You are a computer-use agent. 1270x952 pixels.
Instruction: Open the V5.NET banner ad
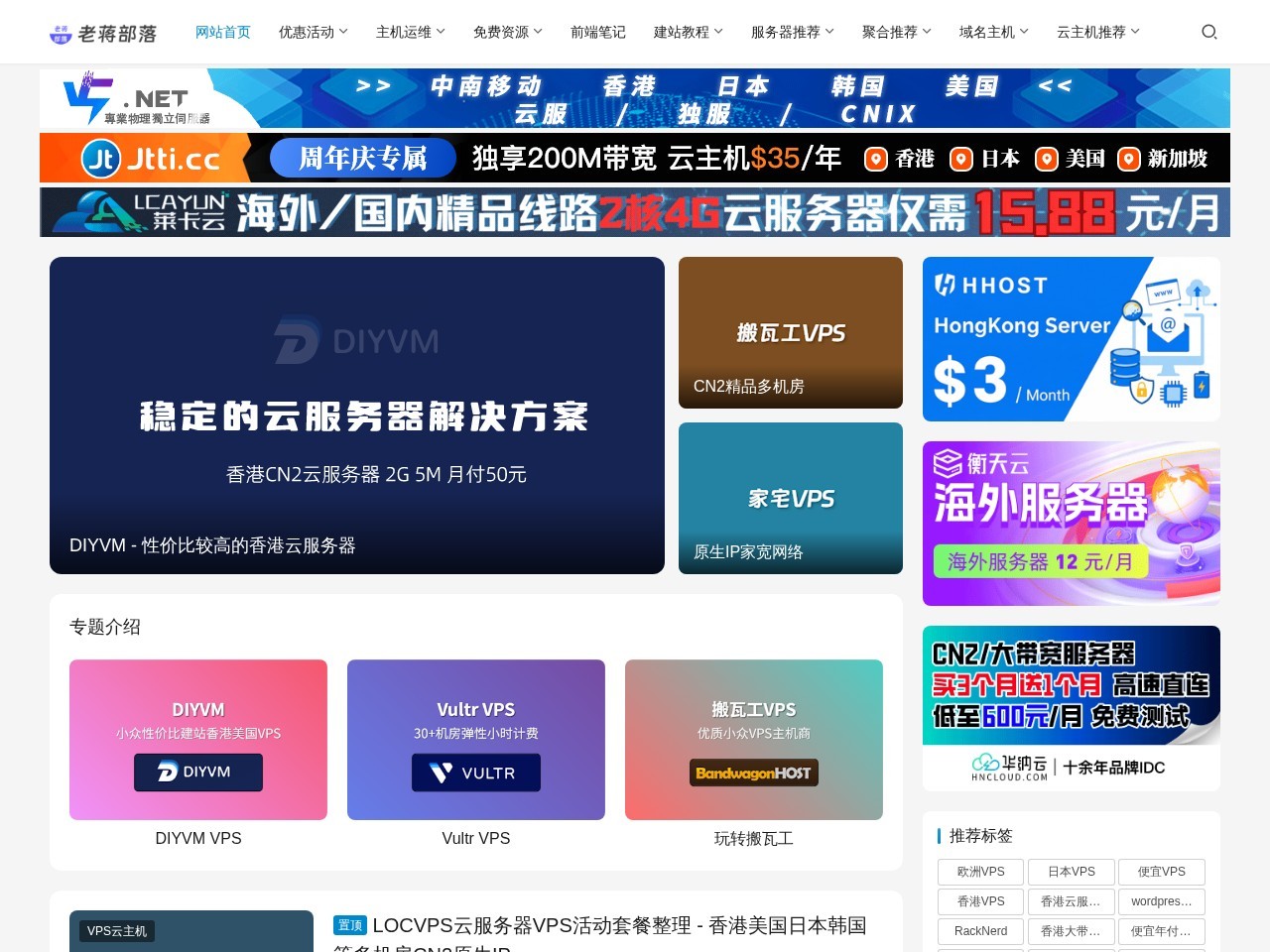point(635,98)
